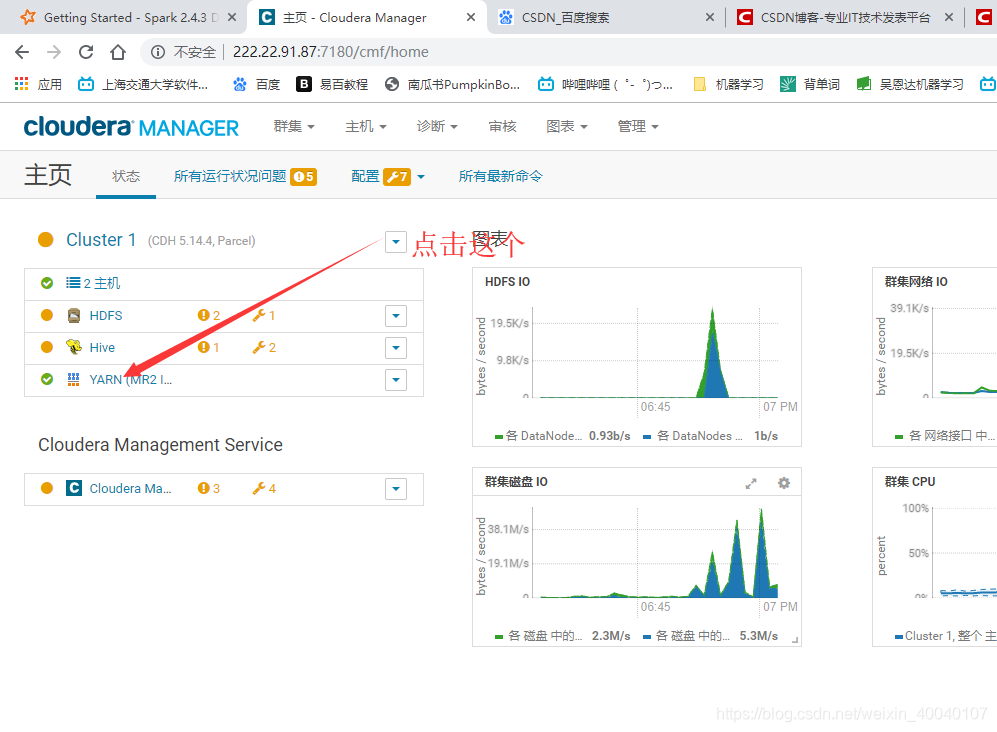This screenshot has height=732, width=997.
Task: Open the HDFS row actions dropdown
Action: click(x=395, y=315)
